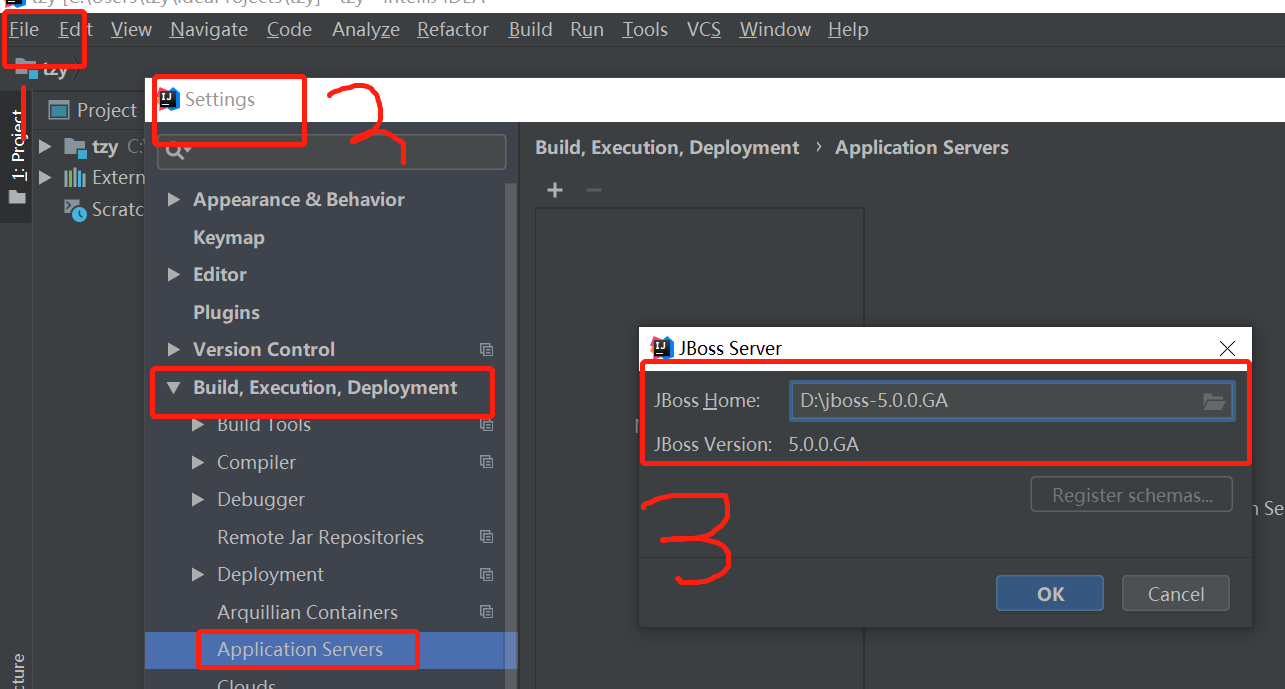The height and width of the screenshot is (689, 1285).
Task: Open the Navigate menu
Action: [210, 30]
